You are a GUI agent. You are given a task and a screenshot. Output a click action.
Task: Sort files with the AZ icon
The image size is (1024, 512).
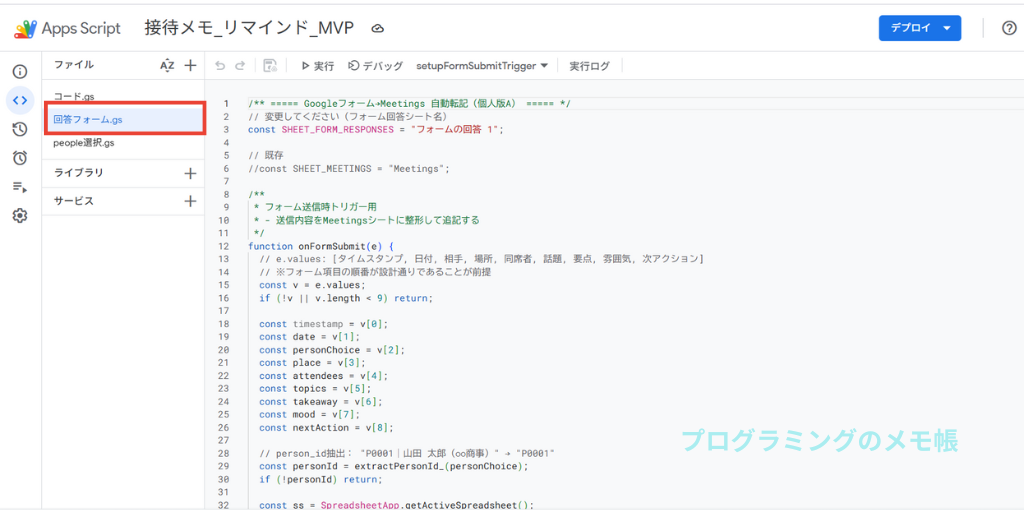tap(167, 66)
